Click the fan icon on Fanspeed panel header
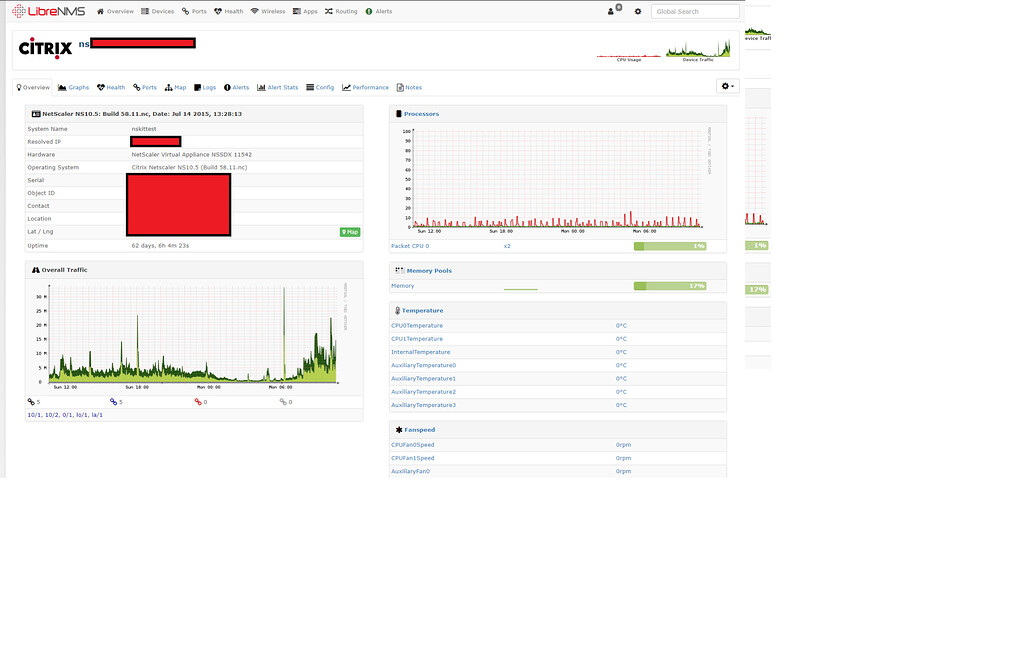The height and width of the screenshot is (662, 1024). pos(397,429)
